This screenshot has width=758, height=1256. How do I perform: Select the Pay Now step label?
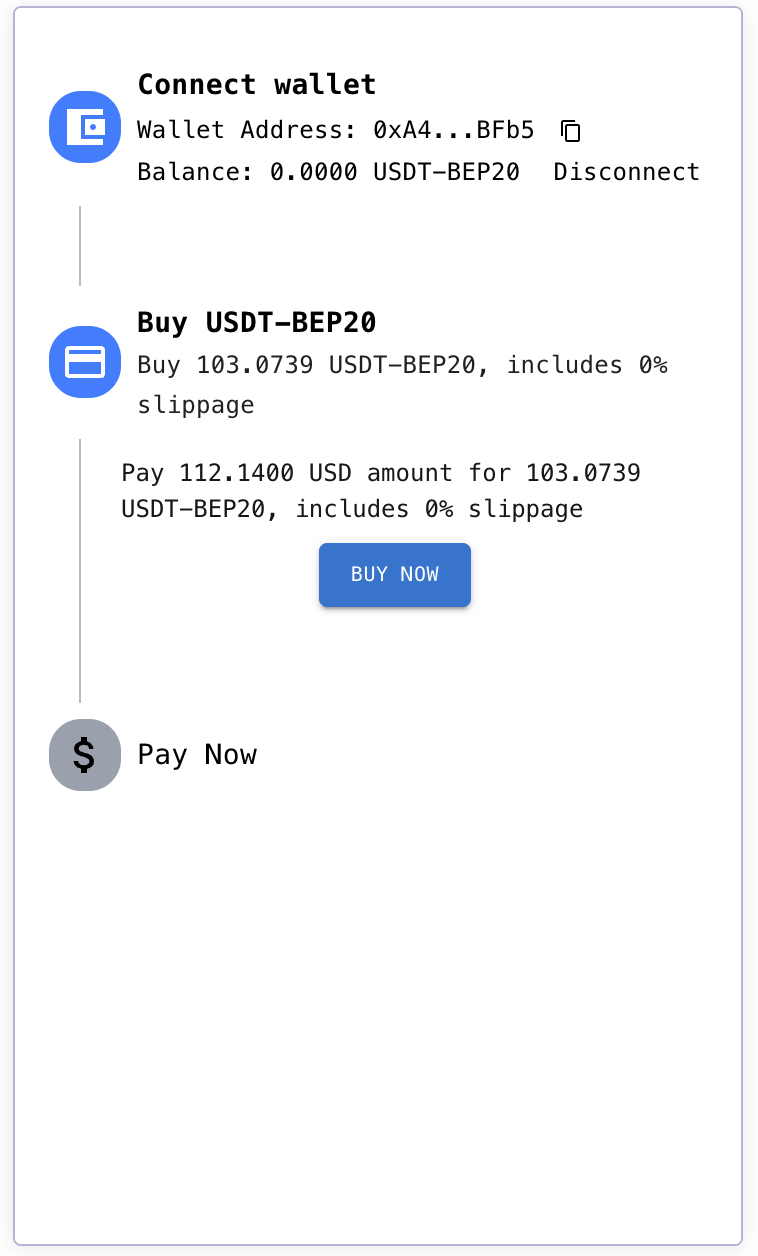pyautogui.click(x=197, y=755)
